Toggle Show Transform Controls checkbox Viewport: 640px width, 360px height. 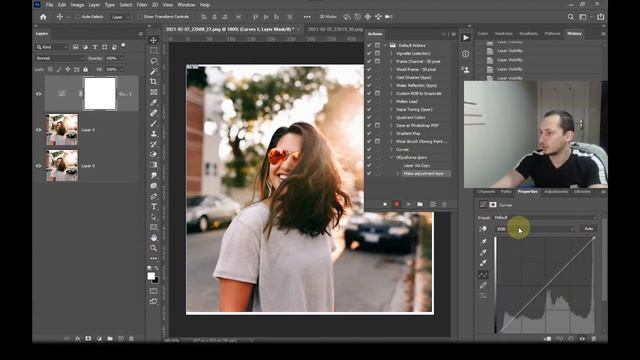coord(140,17)
